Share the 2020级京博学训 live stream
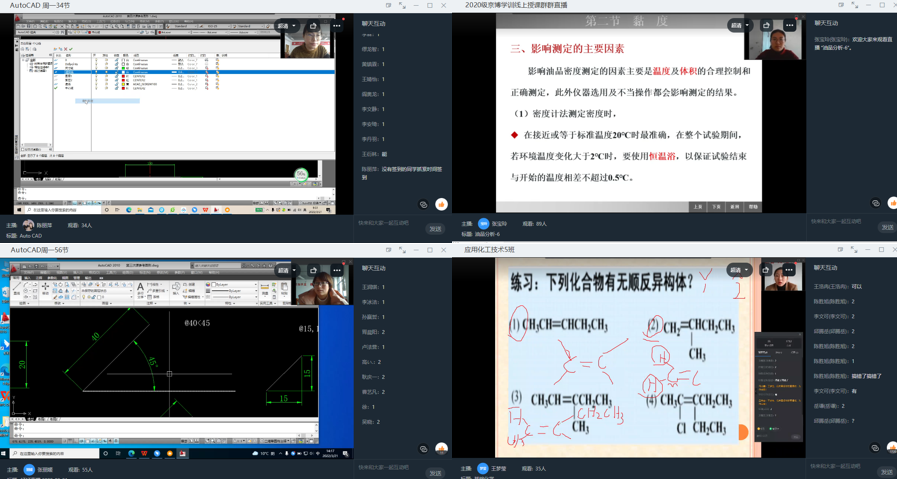The width and height of the screenshot is (897, 479). (766, 26)
